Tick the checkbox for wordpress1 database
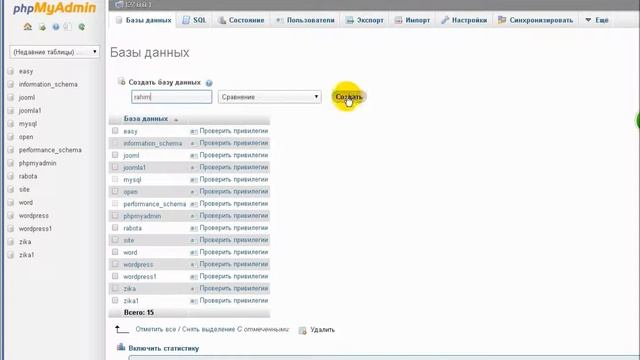This screenshot has width=640, height=360. (115, 276)
